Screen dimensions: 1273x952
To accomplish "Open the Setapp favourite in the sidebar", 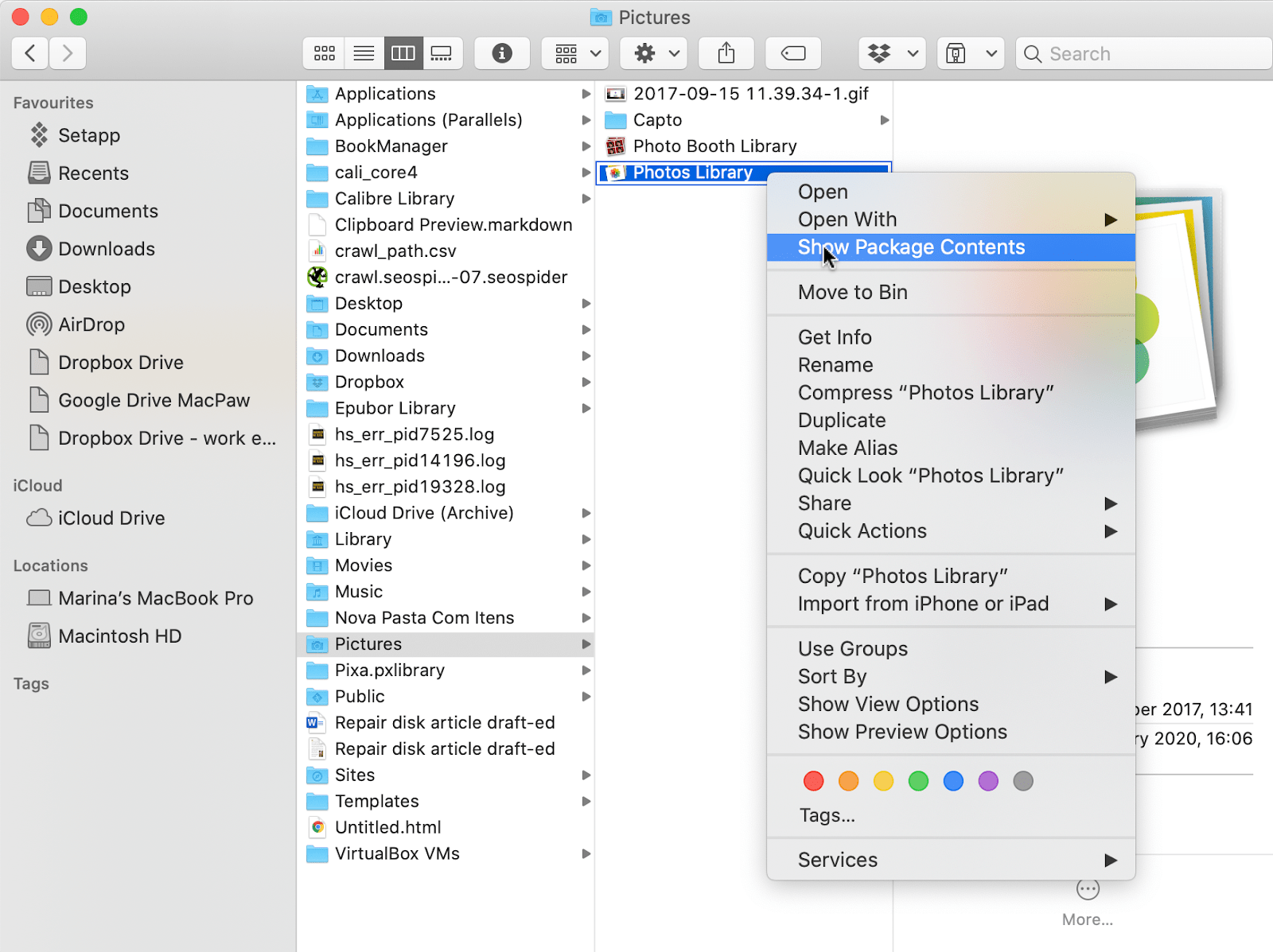I will click(88, 135).
